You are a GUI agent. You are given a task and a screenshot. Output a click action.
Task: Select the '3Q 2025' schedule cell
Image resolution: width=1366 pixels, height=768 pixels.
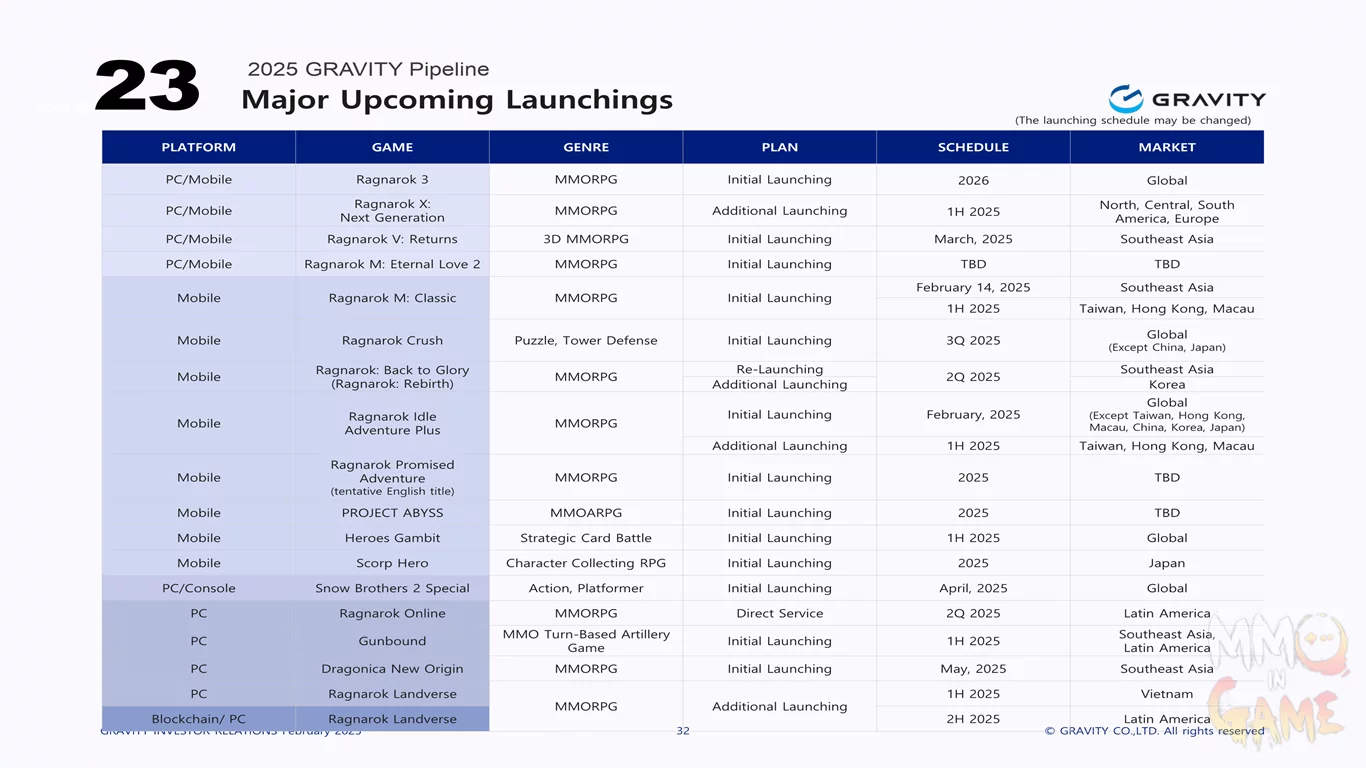click(973, 340)
